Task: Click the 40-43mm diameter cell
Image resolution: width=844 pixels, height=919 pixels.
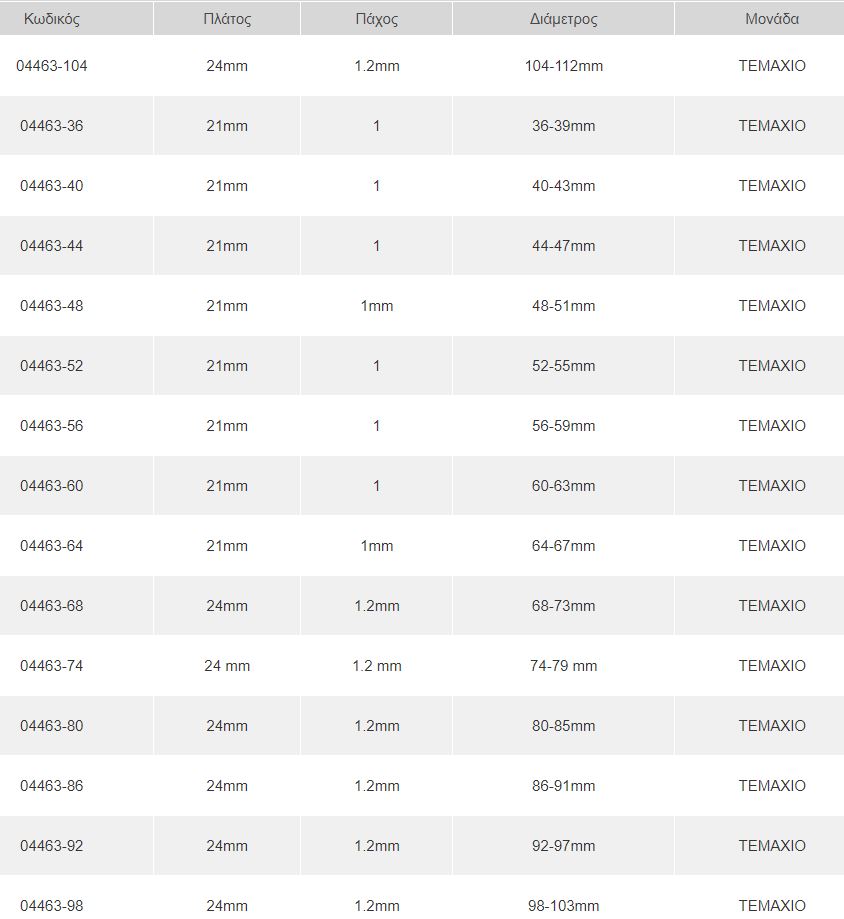Action: 563,186
